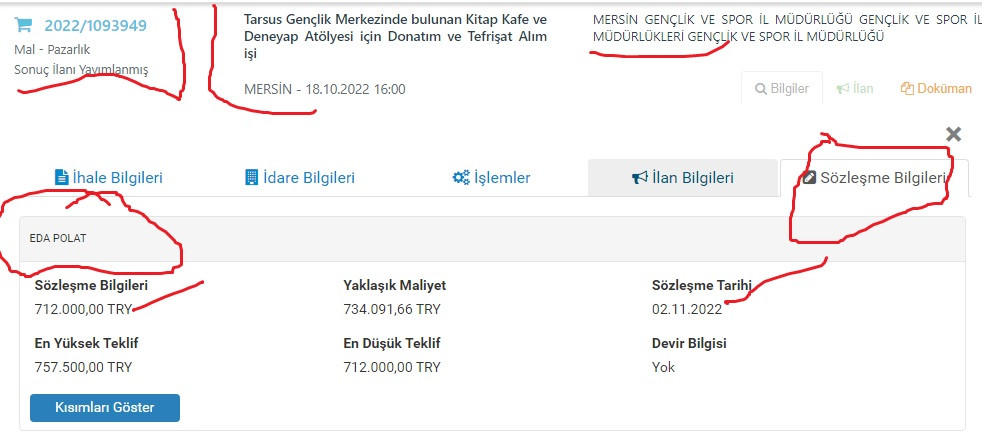Click the megaphone icon on İlan Bilgileri
This screenshot has width=982, height=438.
pyautogui.click(x=639, y=178)
